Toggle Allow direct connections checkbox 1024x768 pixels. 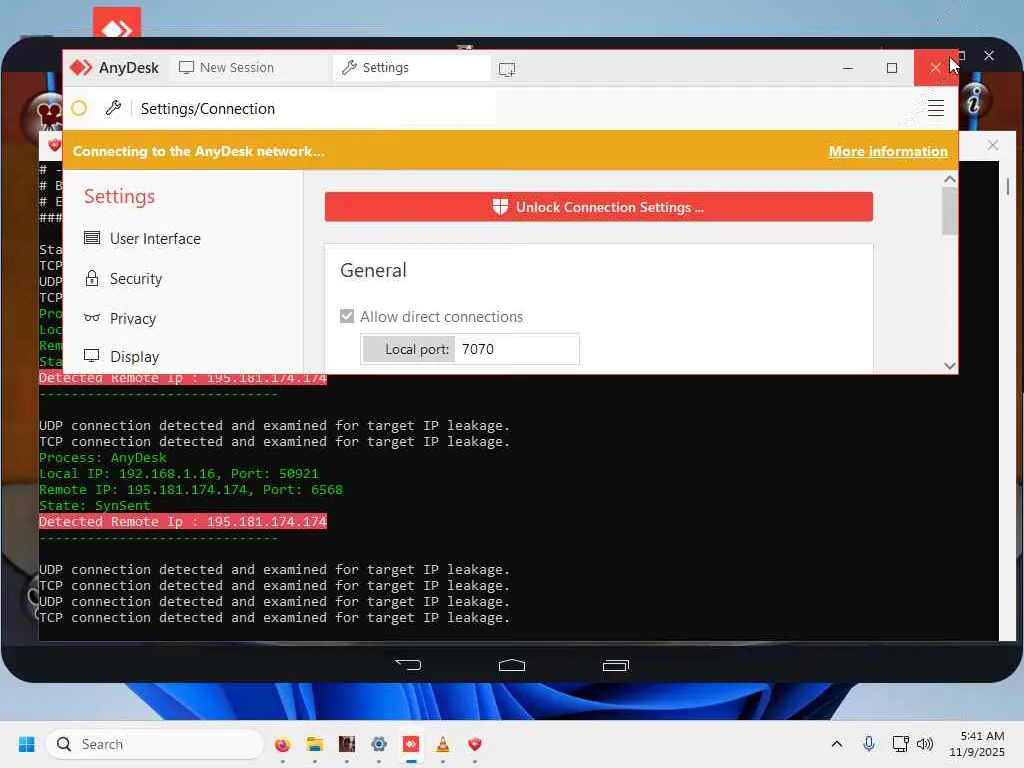pyautogui.click(x=347, y=317)
